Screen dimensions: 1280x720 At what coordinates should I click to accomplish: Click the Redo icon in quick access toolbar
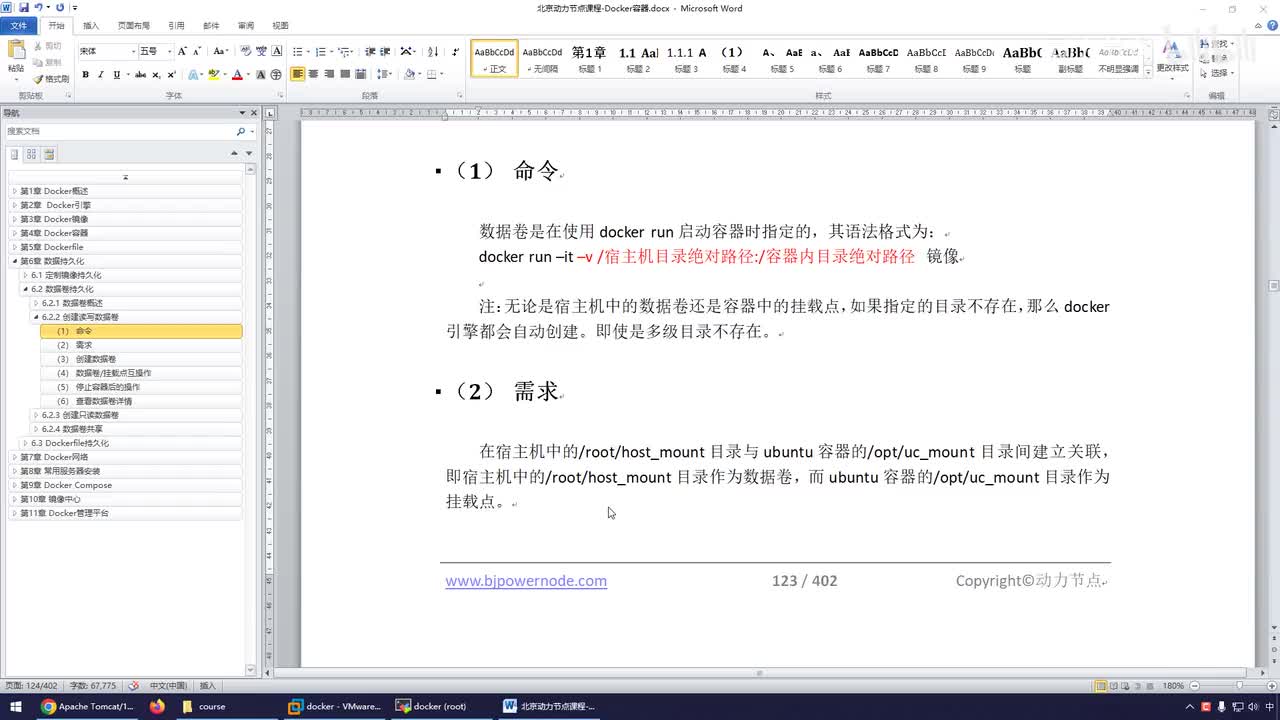coord(60,8)
